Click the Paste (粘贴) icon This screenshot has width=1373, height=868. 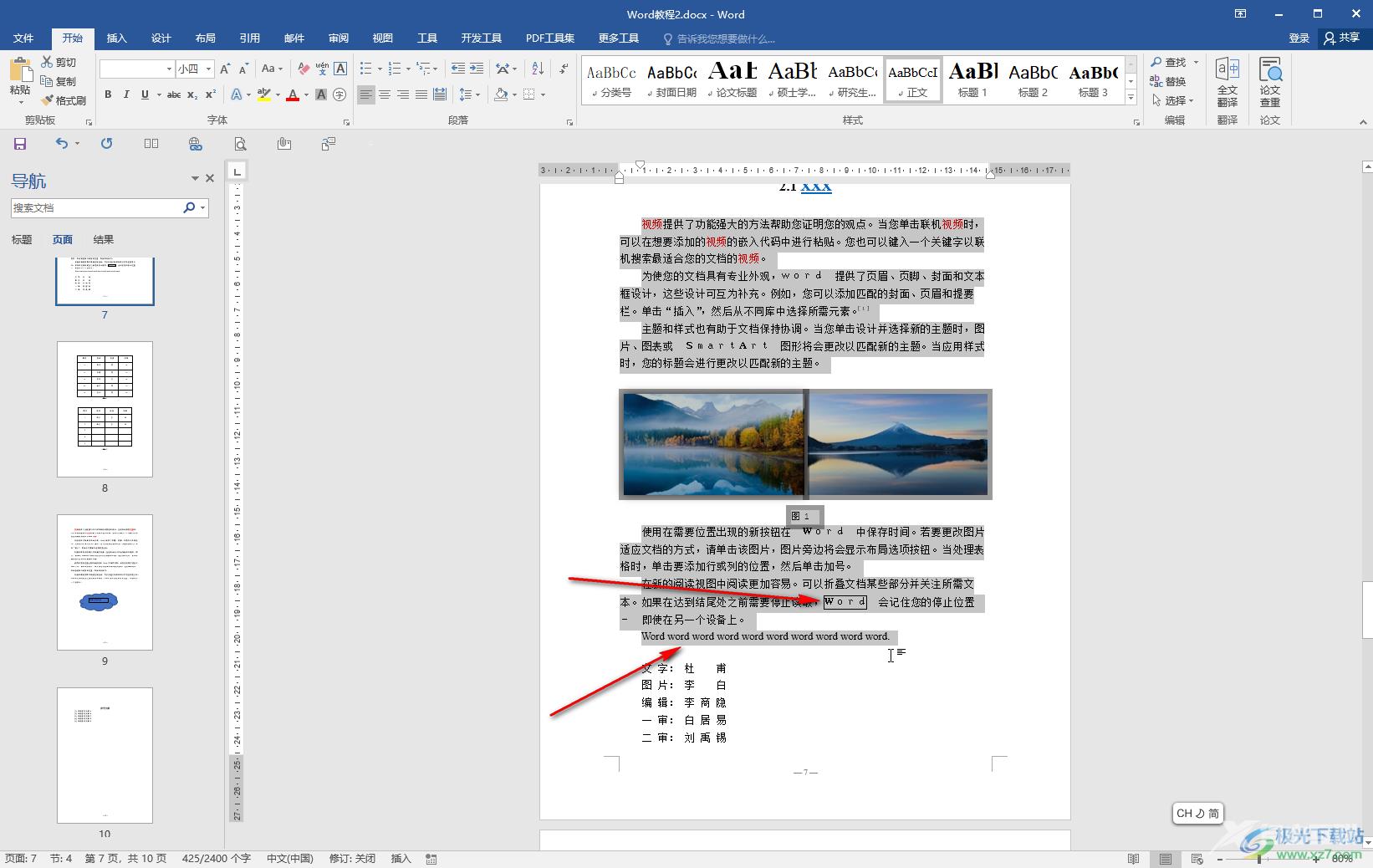tap(20, 70)
